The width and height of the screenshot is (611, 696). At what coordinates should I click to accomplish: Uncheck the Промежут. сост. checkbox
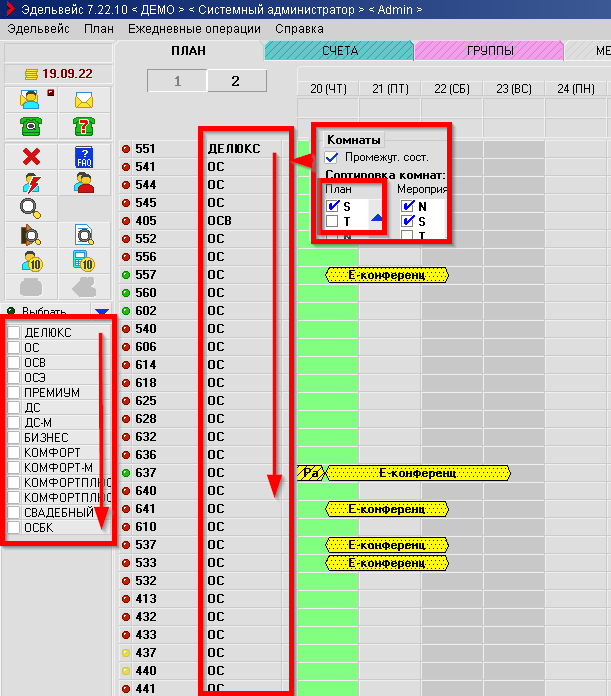[x=332, y=157]
